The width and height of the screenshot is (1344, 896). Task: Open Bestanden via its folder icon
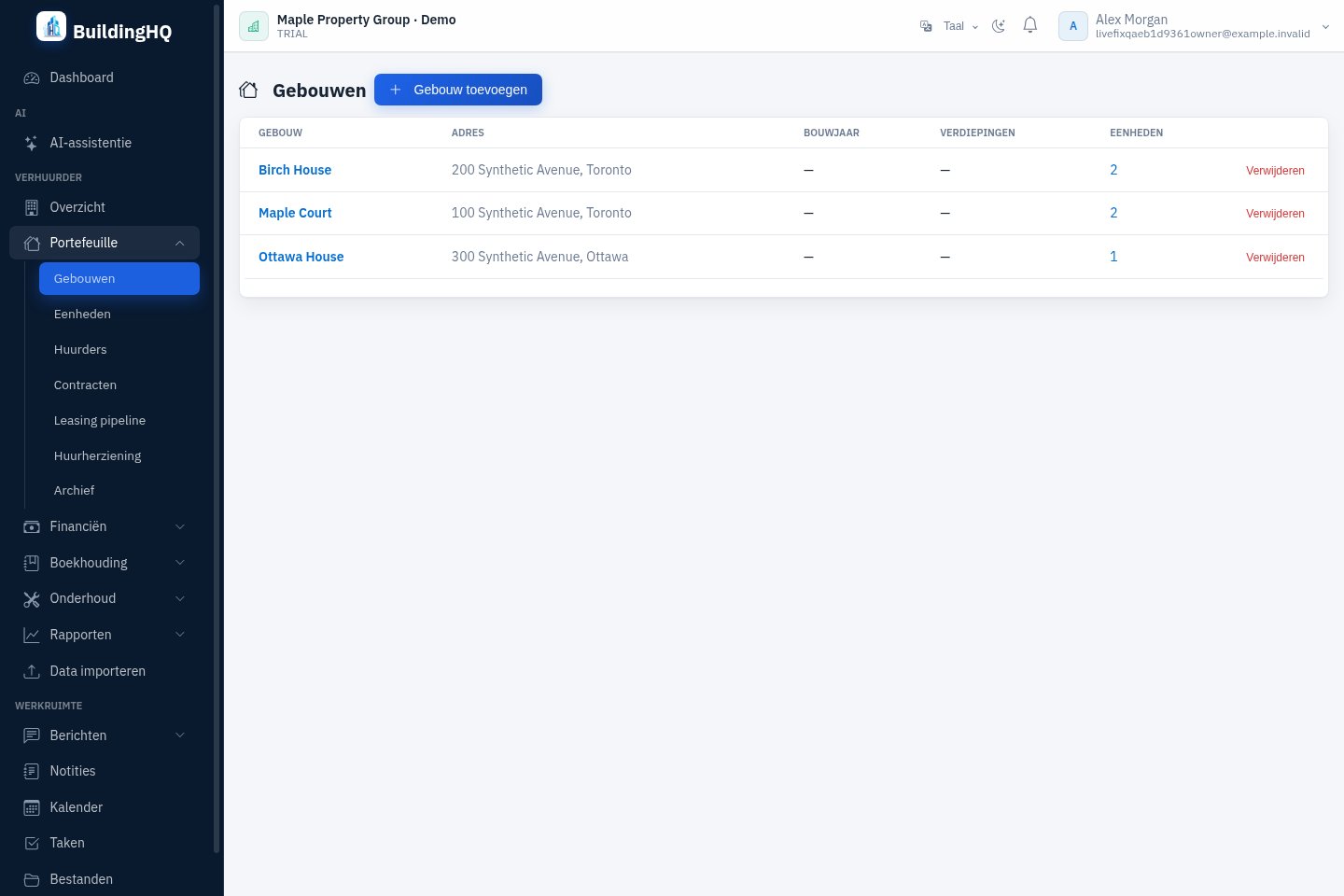32,879
